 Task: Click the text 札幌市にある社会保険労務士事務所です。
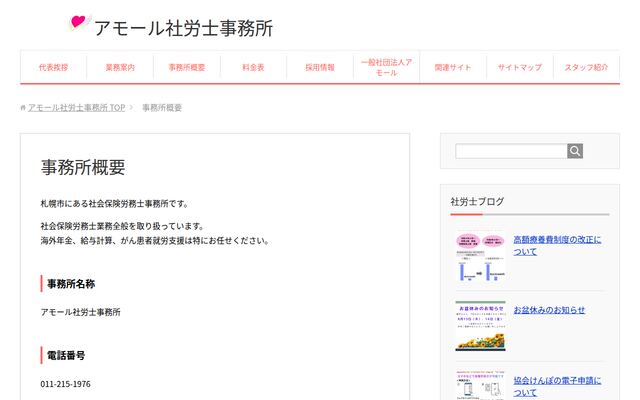click(x=115, y=203)
